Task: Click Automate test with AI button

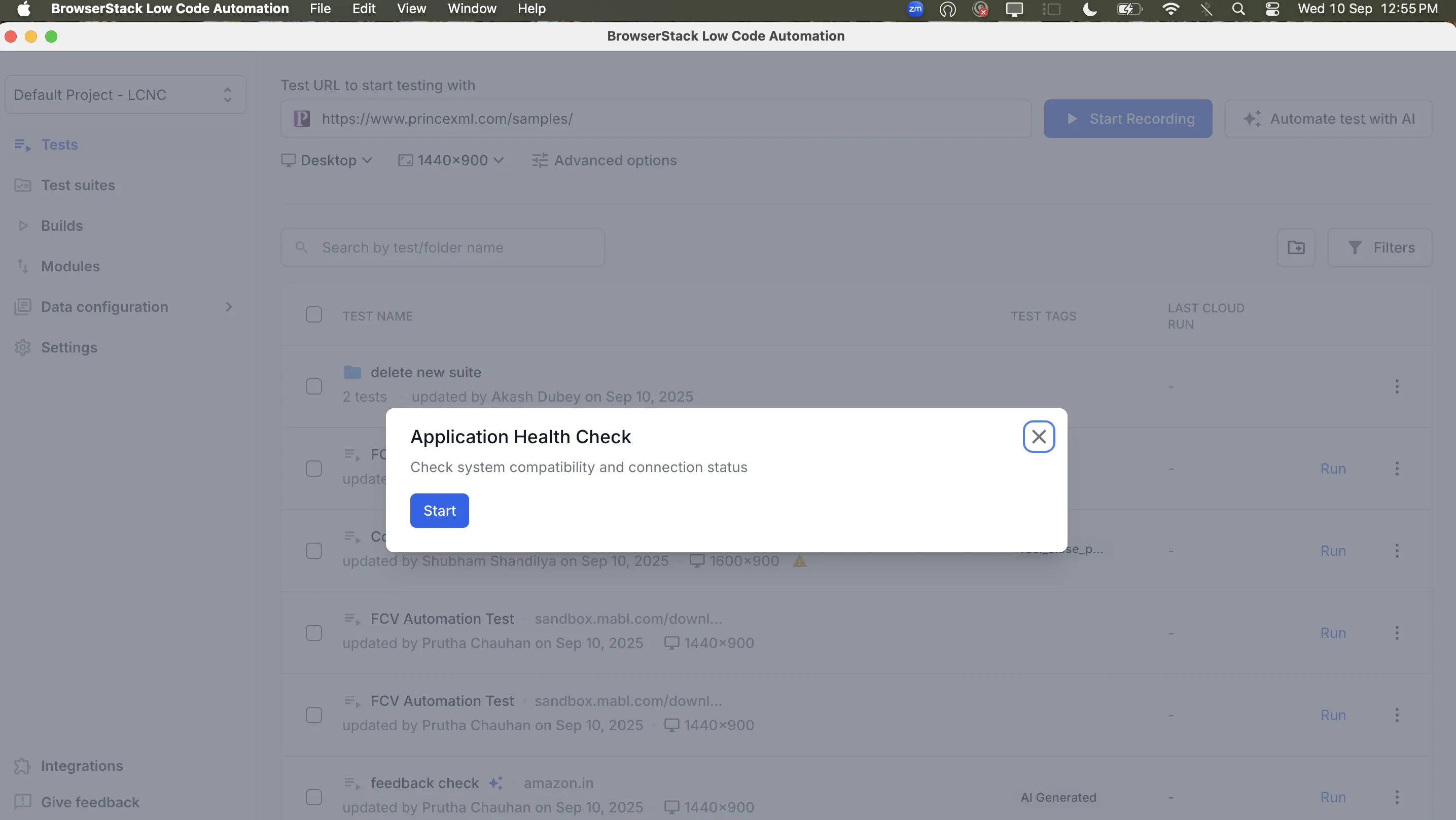Action: 1328,119
